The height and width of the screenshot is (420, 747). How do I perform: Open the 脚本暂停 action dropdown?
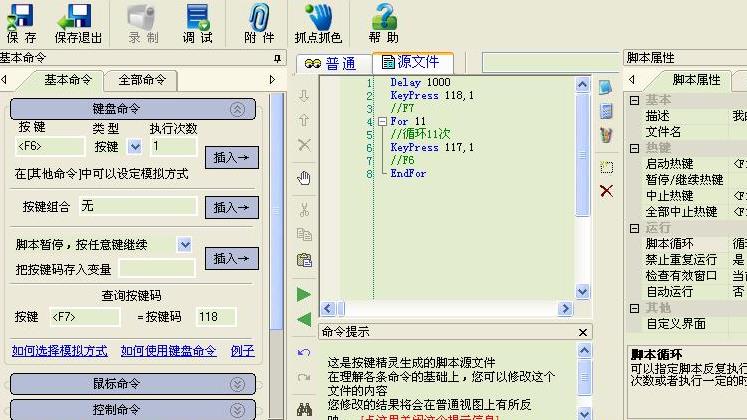click(x=184, y=245)
